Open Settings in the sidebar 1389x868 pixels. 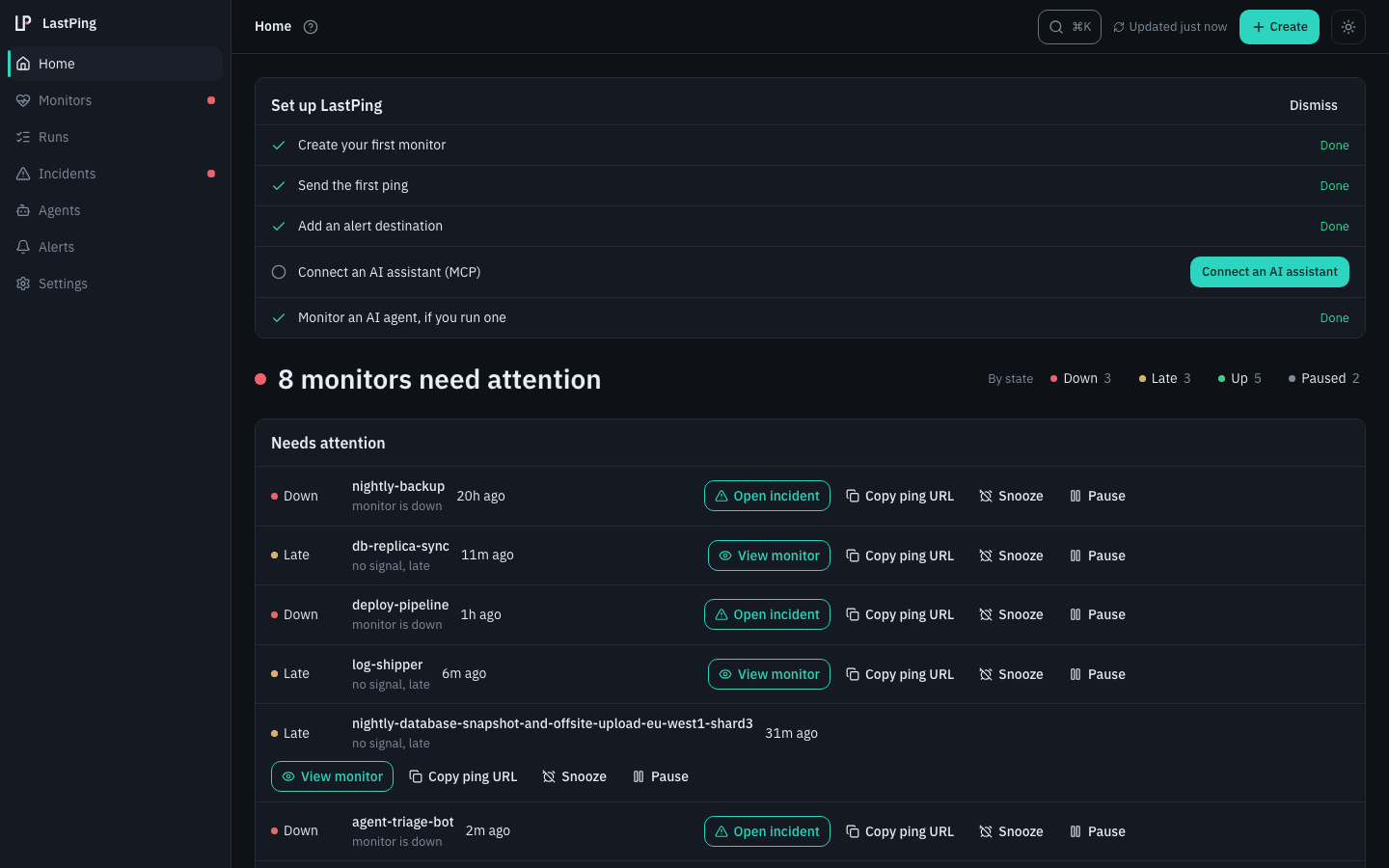[116, 284]
